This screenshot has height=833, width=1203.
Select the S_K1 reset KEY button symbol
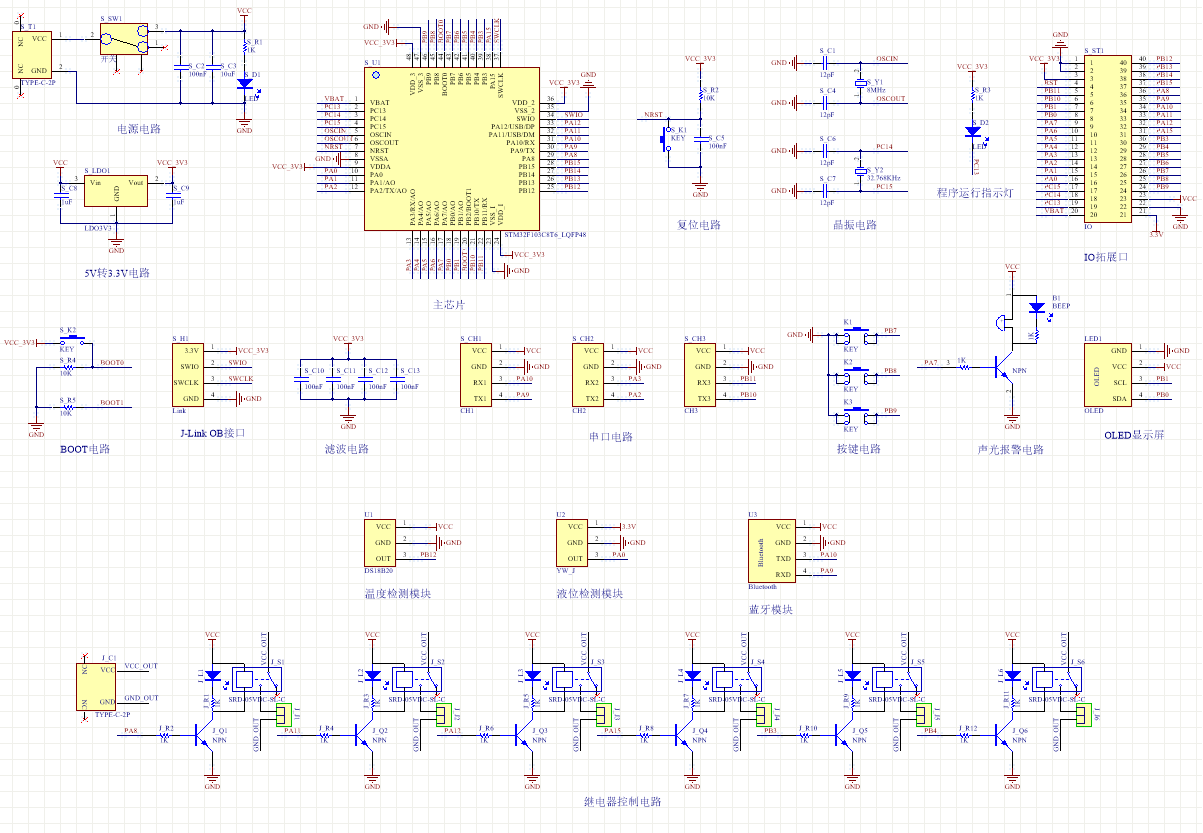click(x=665, y=138)
